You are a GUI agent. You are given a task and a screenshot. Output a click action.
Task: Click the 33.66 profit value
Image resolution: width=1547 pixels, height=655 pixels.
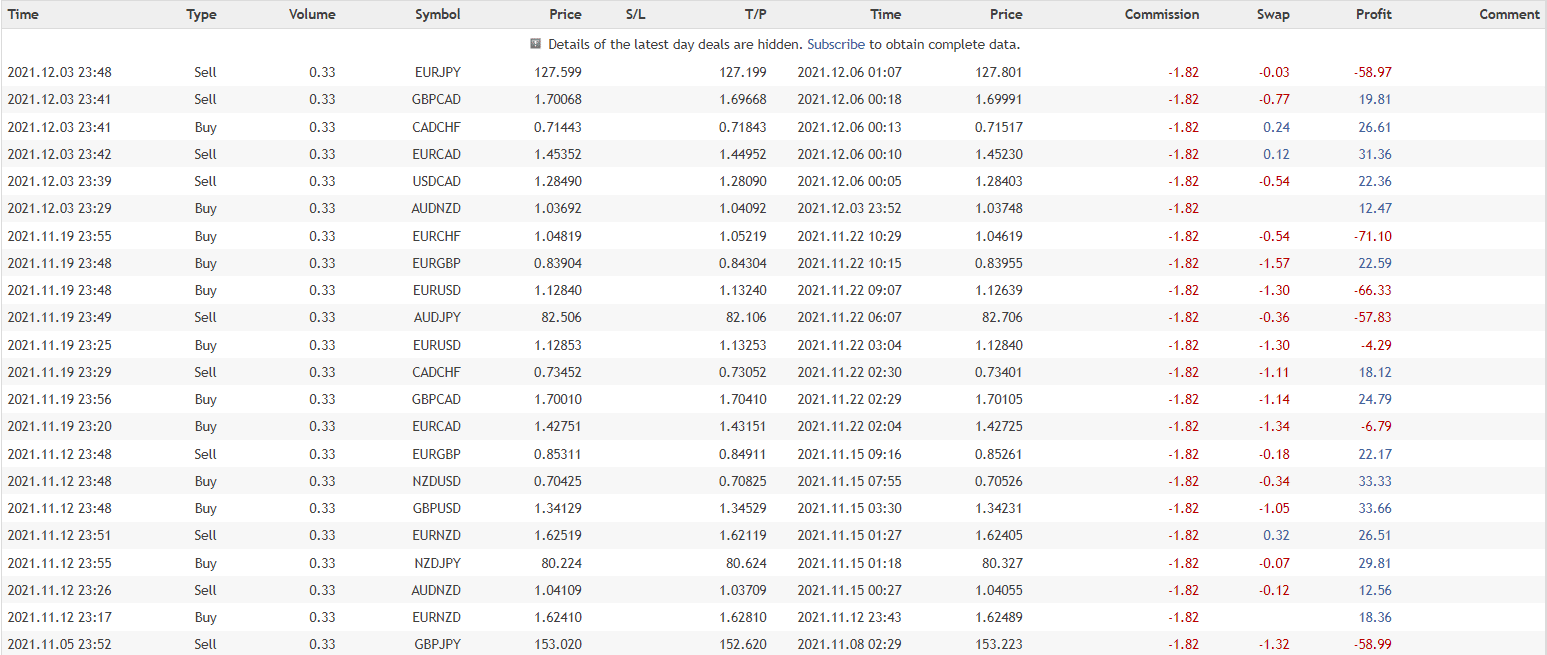tap(1375, 508)
